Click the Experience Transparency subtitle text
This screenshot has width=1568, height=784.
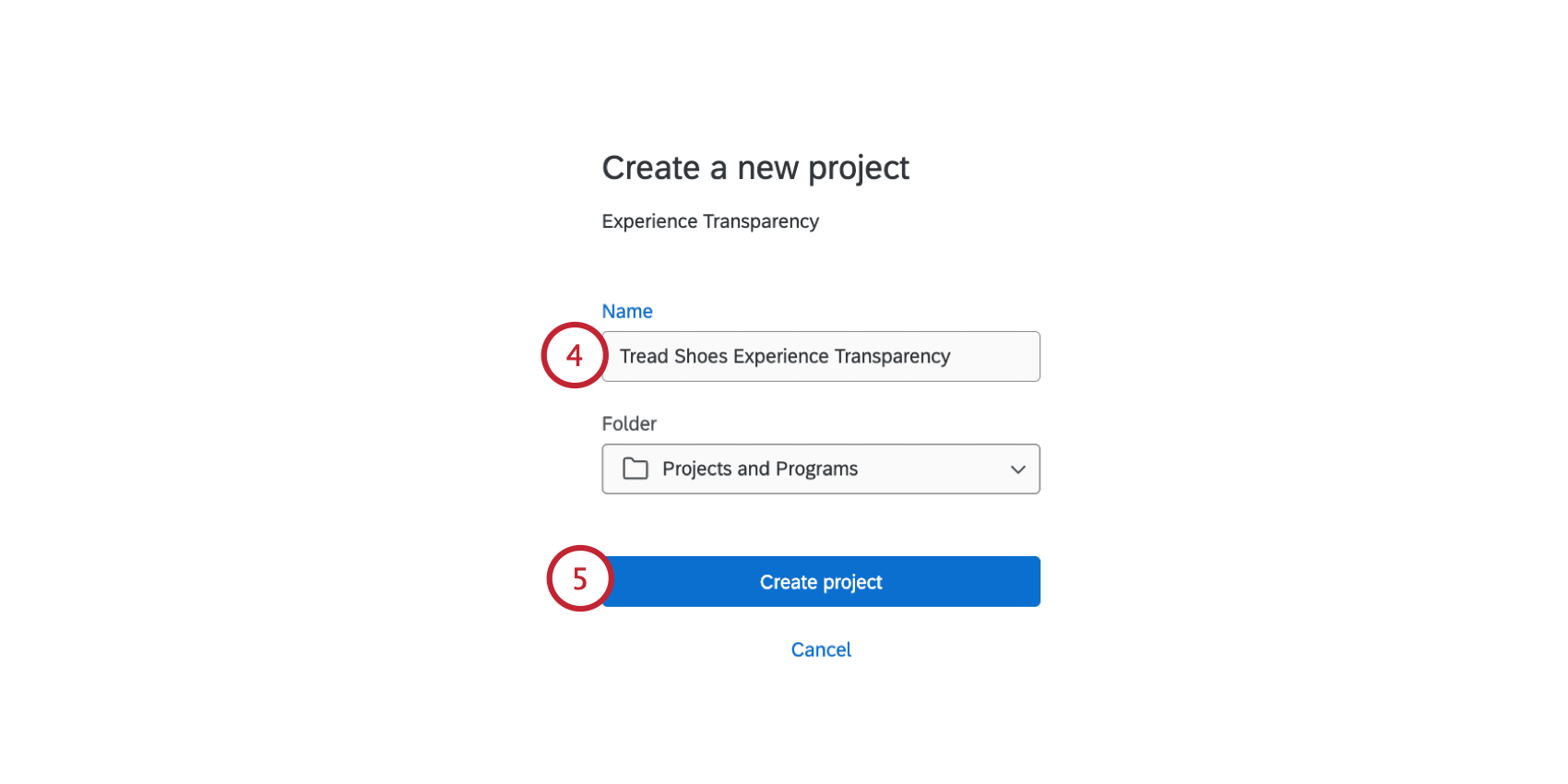pos(709,221)
